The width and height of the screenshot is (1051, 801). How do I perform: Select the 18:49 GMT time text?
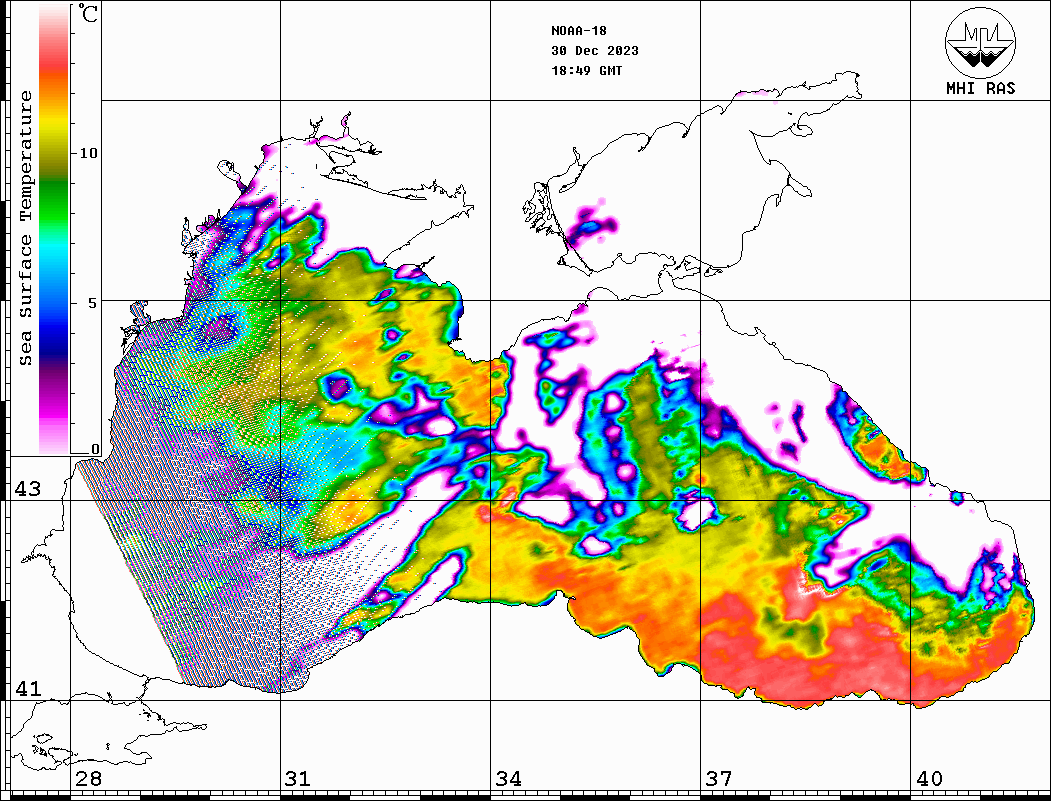coord(587,71)
